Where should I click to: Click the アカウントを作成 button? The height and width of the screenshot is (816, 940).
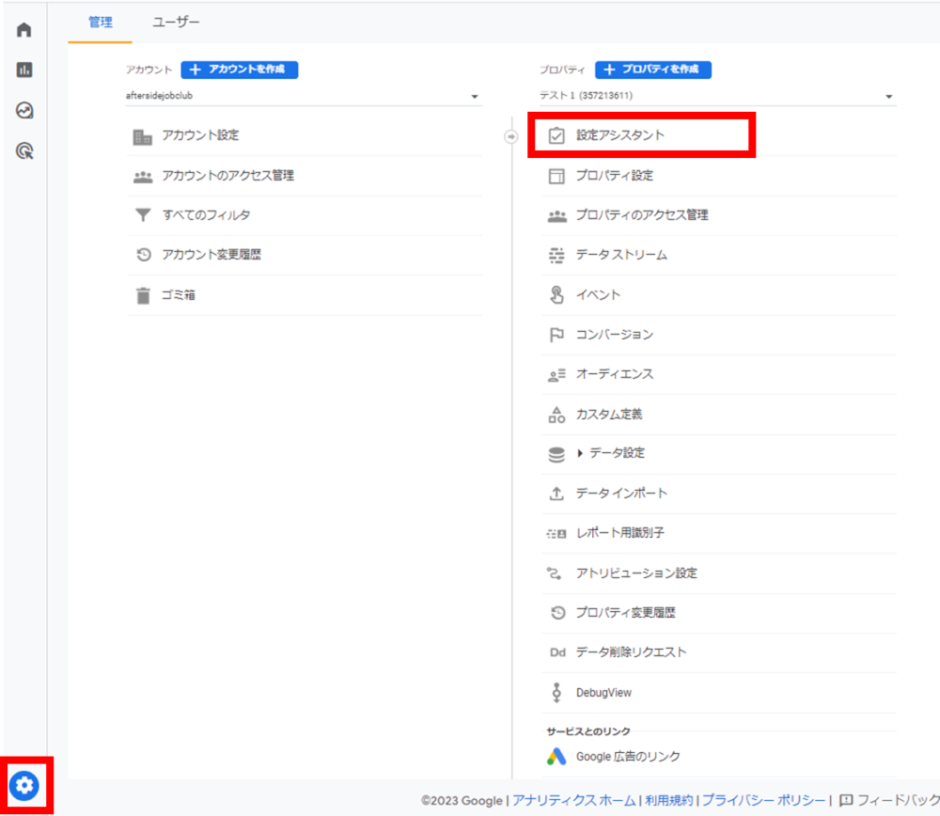(x=239, y=70)
